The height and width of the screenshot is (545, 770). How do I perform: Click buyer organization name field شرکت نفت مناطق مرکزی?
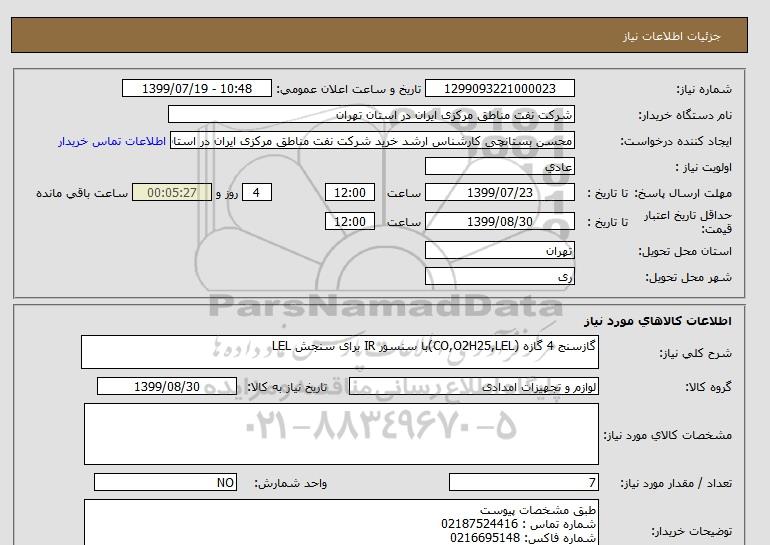[371, 114]
